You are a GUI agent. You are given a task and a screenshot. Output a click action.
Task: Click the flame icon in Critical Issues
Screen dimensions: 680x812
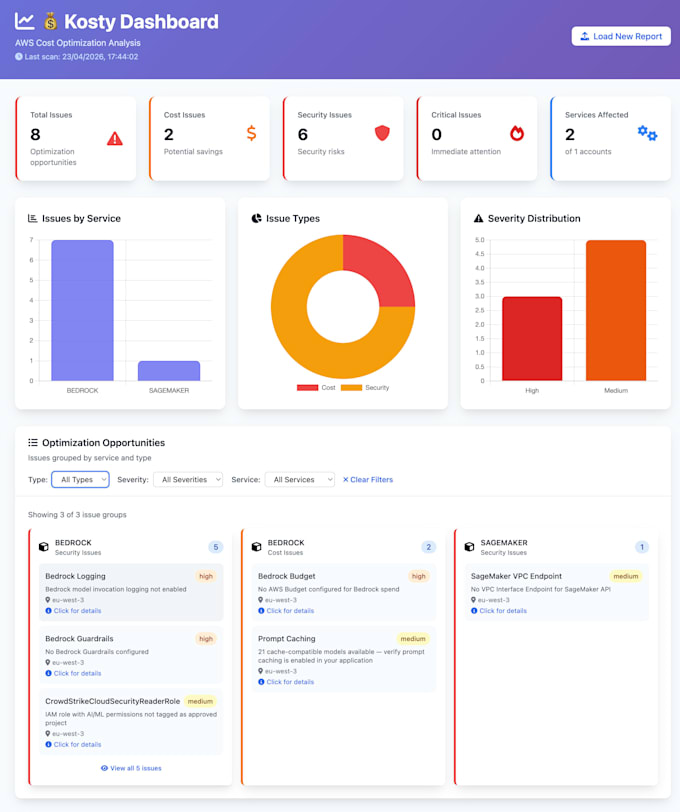pos(517,133)
